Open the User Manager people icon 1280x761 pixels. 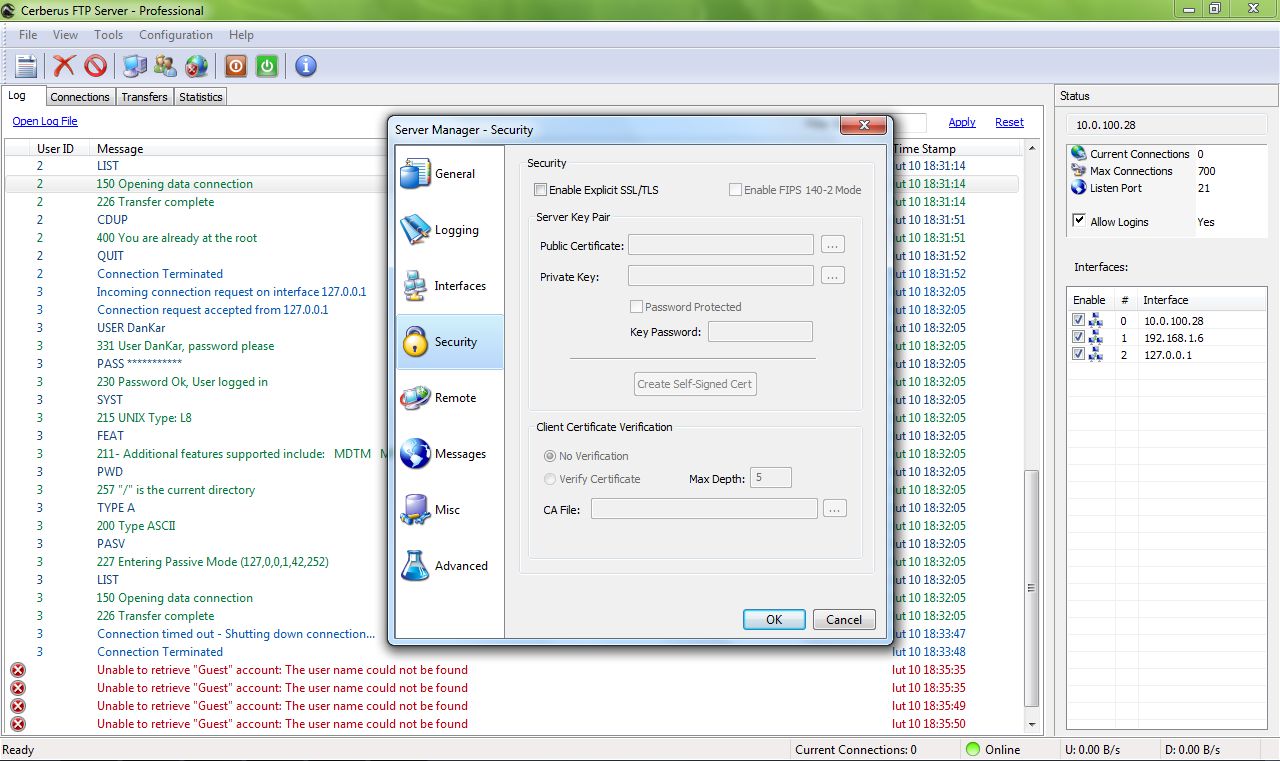click(x=166, y=66)
